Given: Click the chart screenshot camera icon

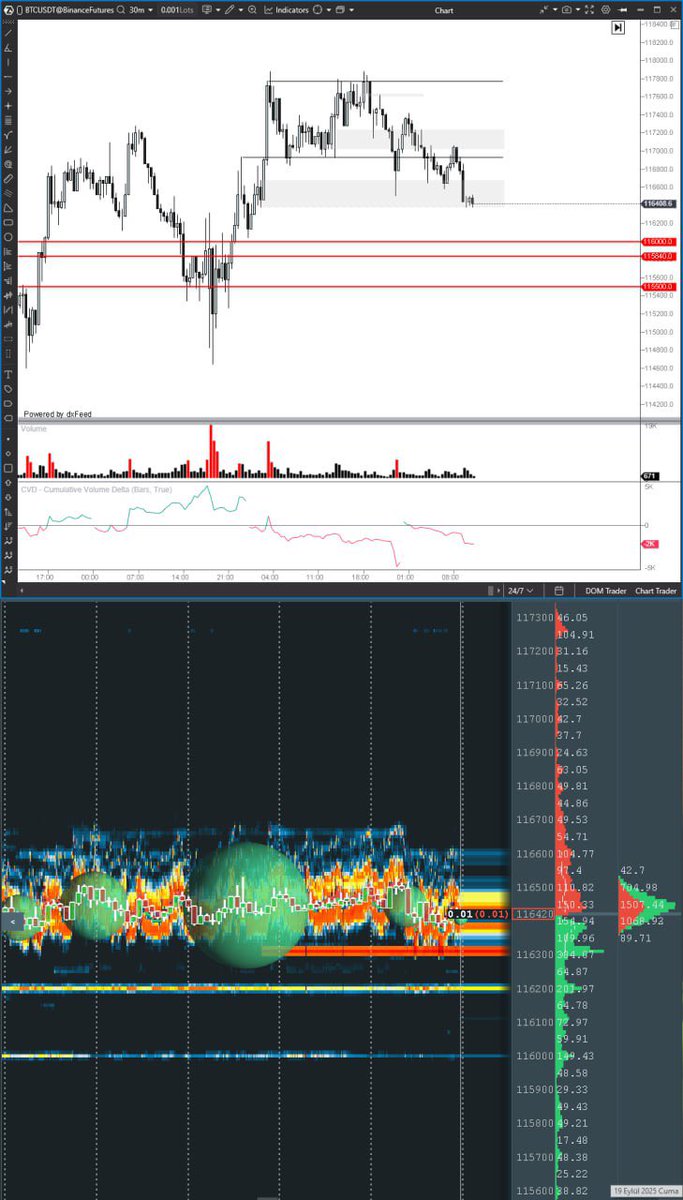Looking at the screenshot, I should click(x=567, y=9).
